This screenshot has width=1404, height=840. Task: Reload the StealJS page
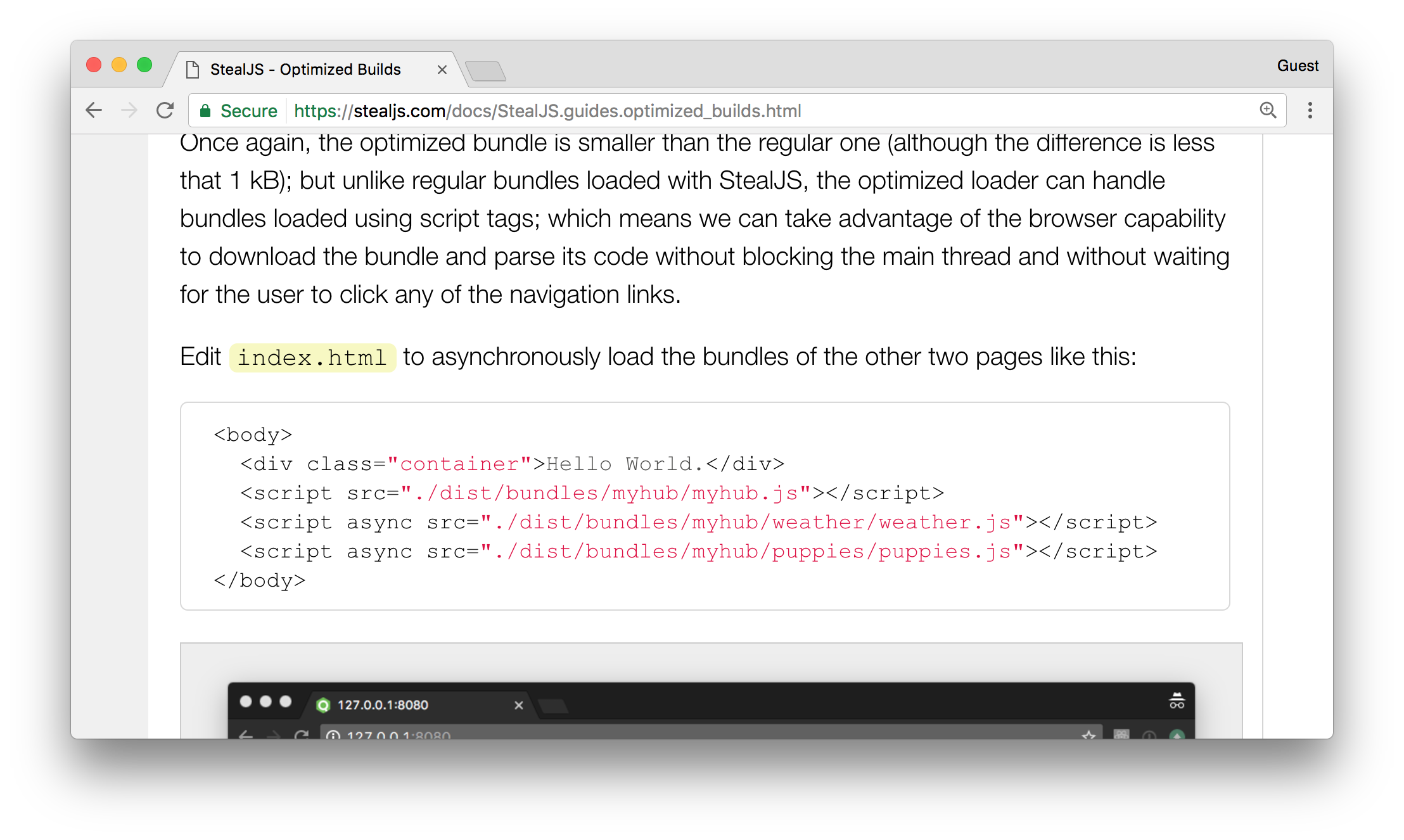tap(165, 110)
